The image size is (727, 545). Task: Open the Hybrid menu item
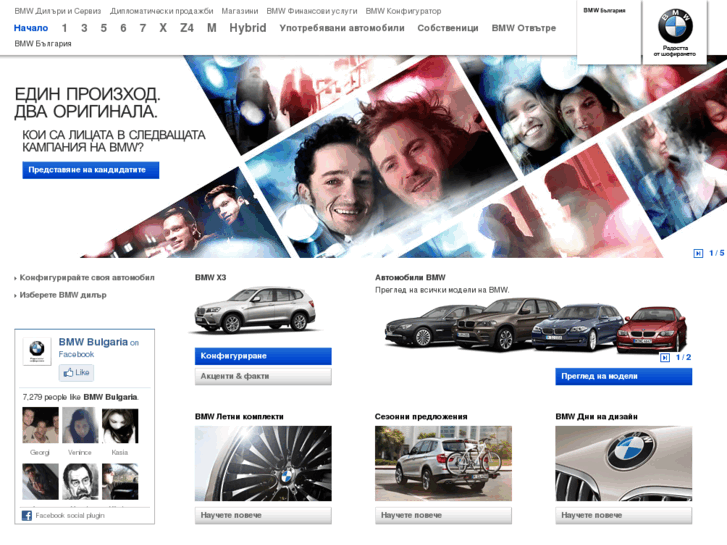click(x=248, y=28)
